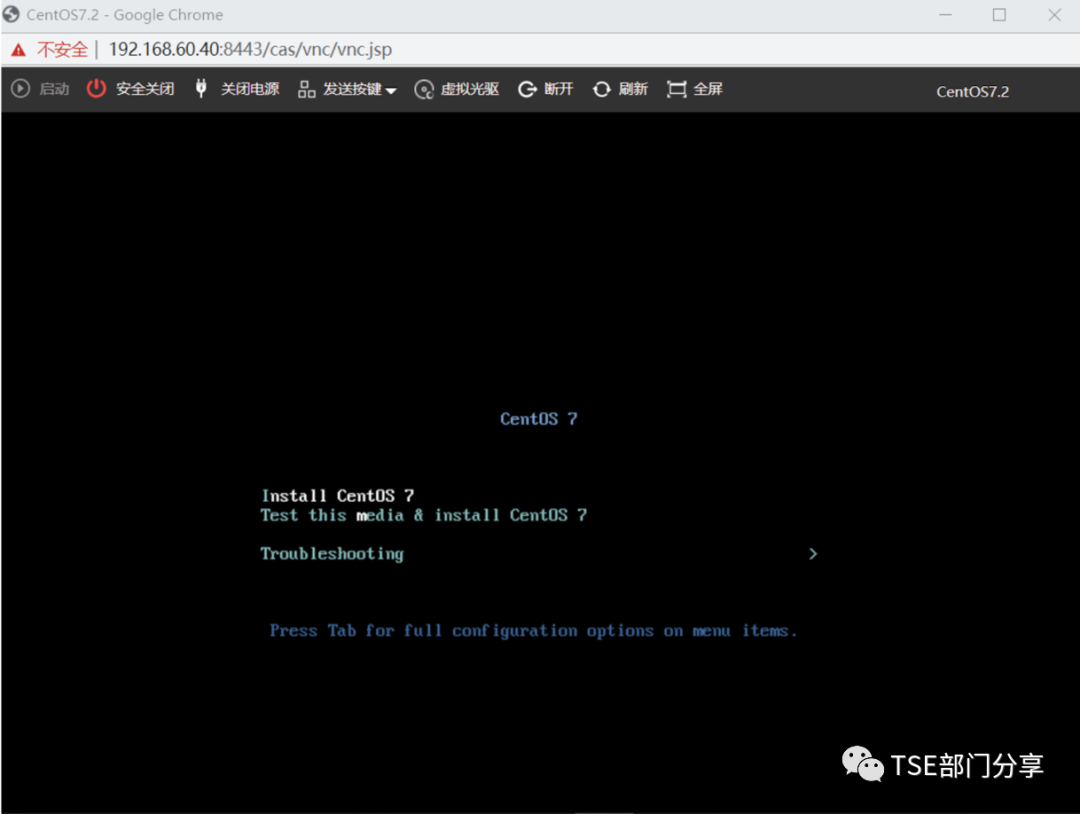Click the 不安全 security warning text
1080x814 pixels.
[x=63, y=50]
